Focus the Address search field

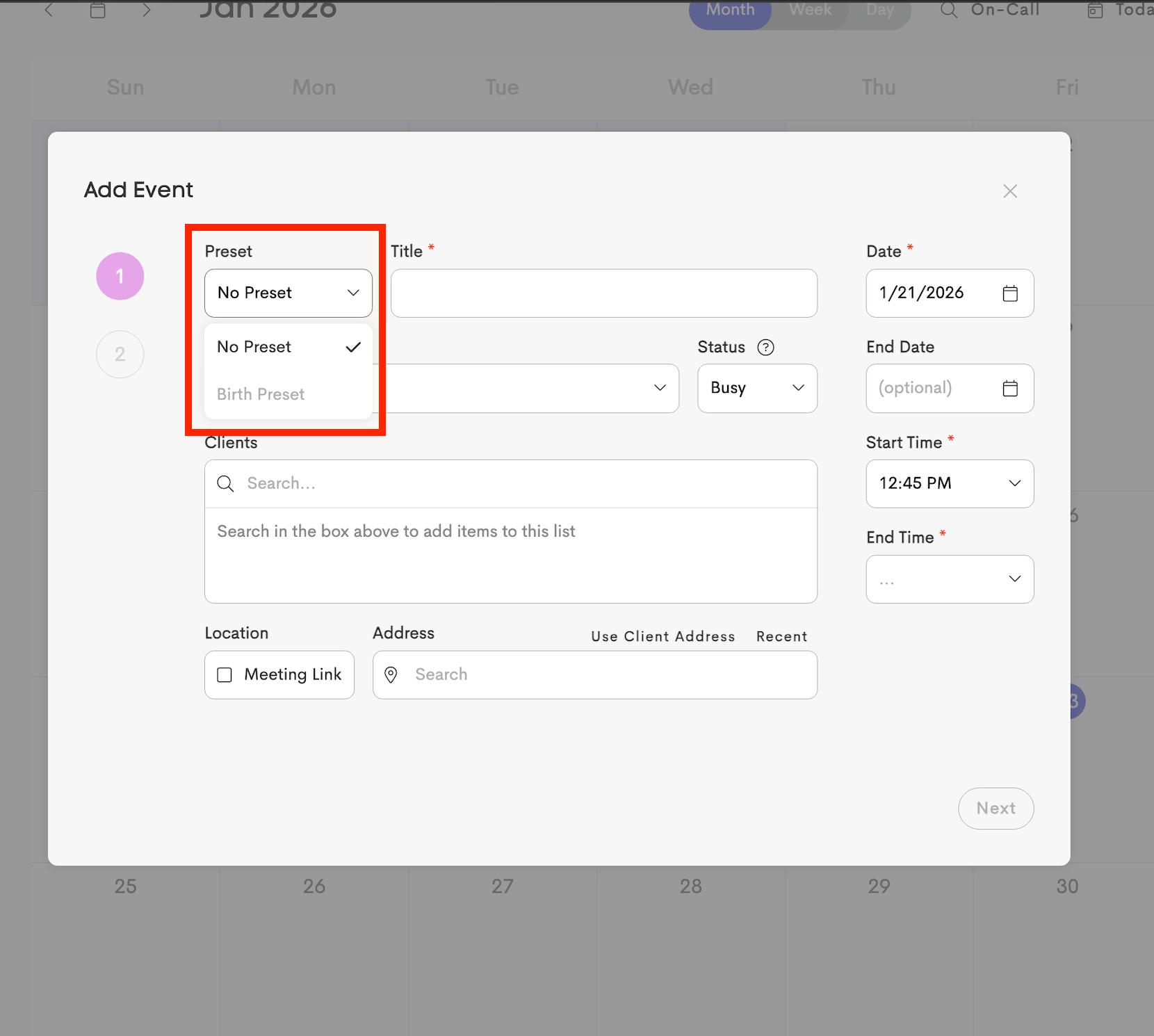pyautogui.click(x=595, y=674)
